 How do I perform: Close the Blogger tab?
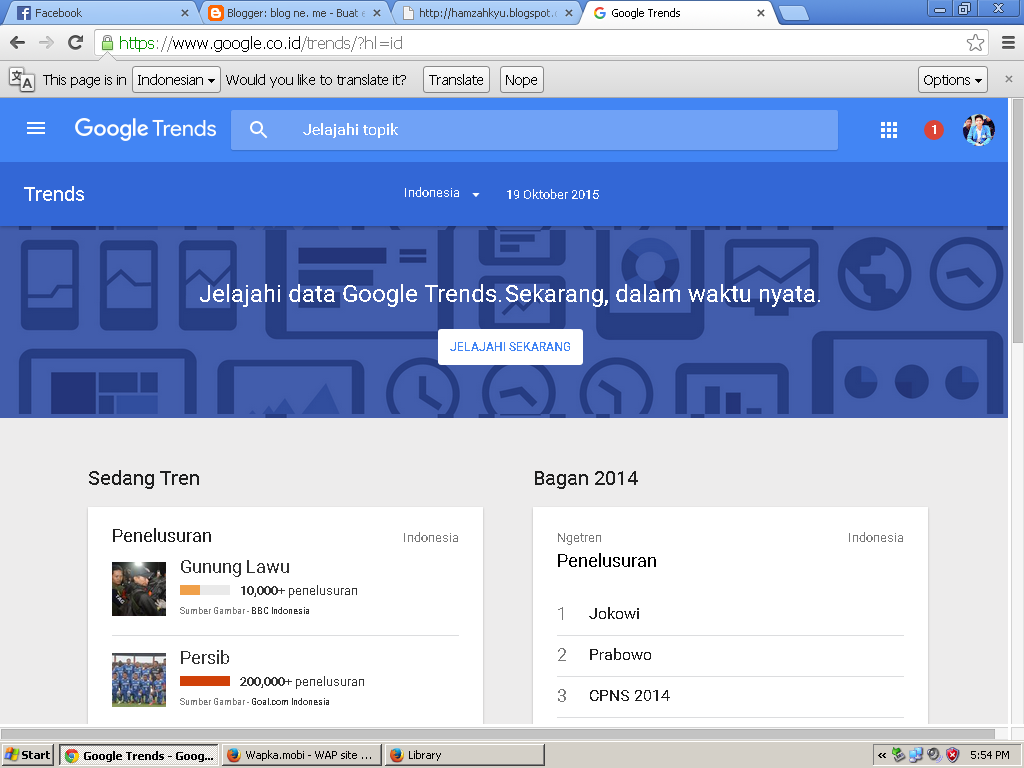pos(377,13)
